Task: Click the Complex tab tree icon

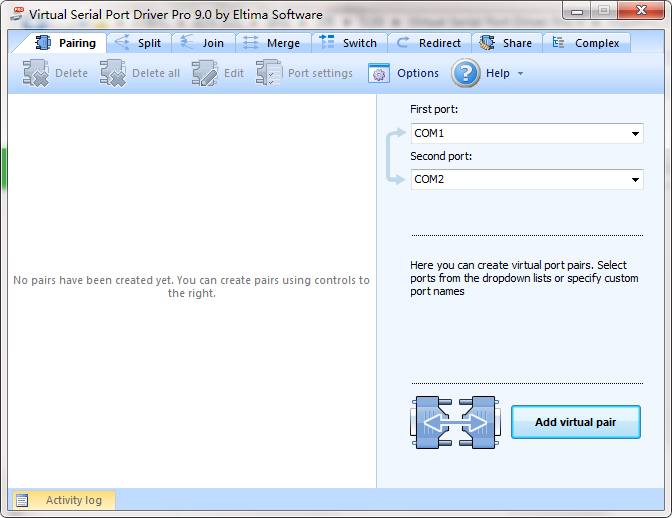Action: coord(558,42)
